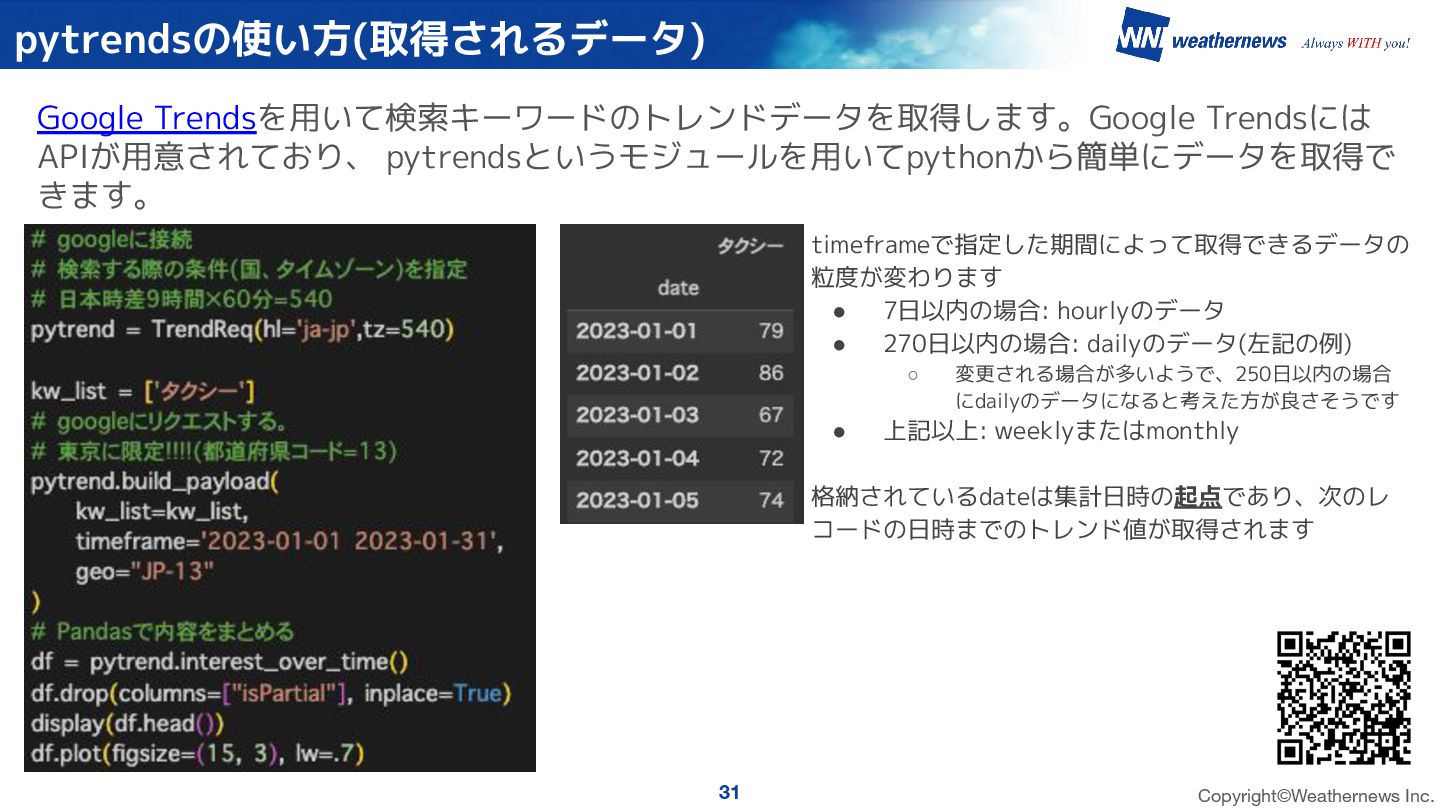Click the comment '# googleにリクエストする。'
The height and width of the screenshot is (810, 1440).
click(x=160, y=421)
